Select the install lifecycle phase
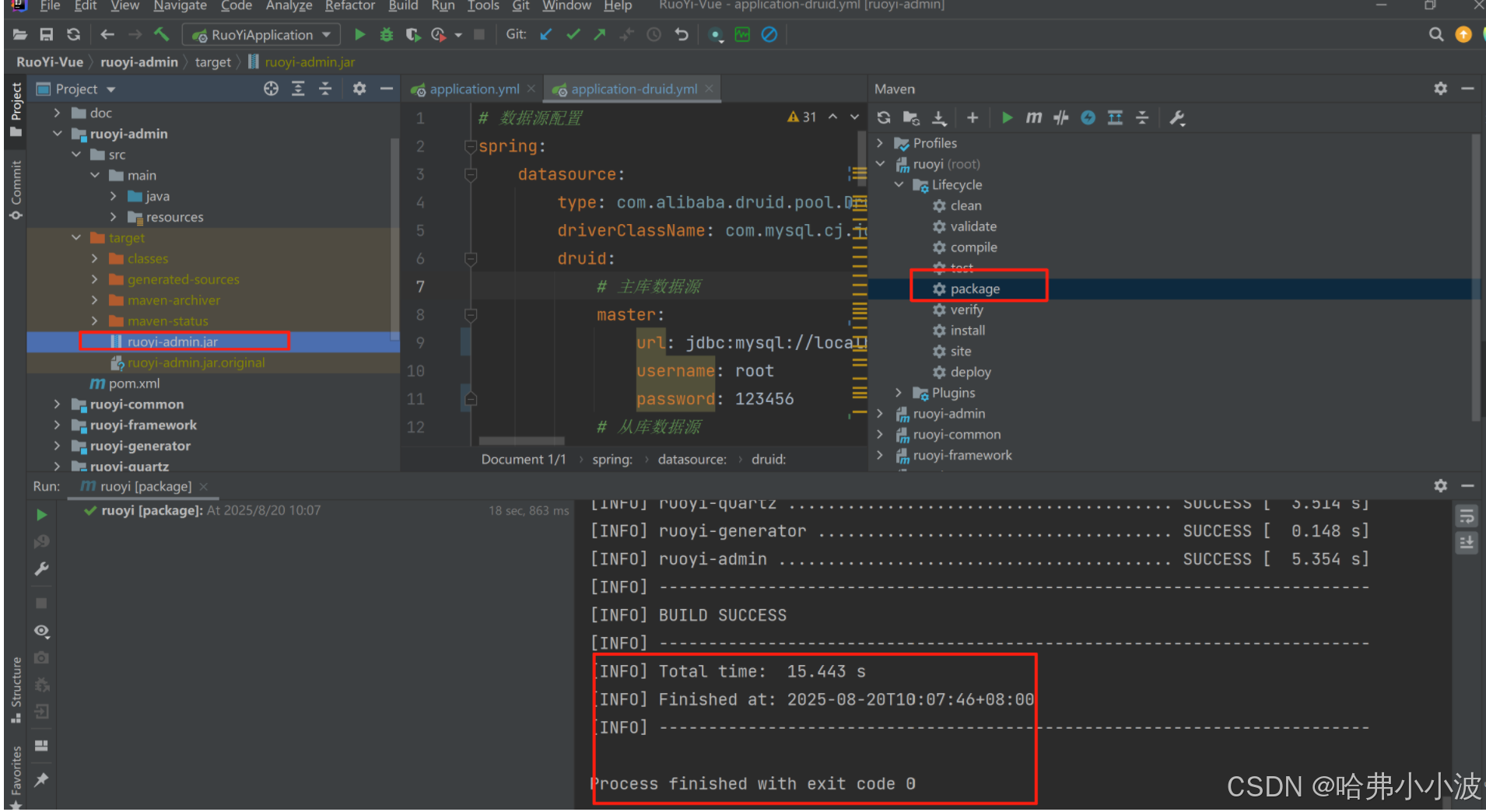The width and height of the screenshot is (1486, 812). click(x=967, y=331)
